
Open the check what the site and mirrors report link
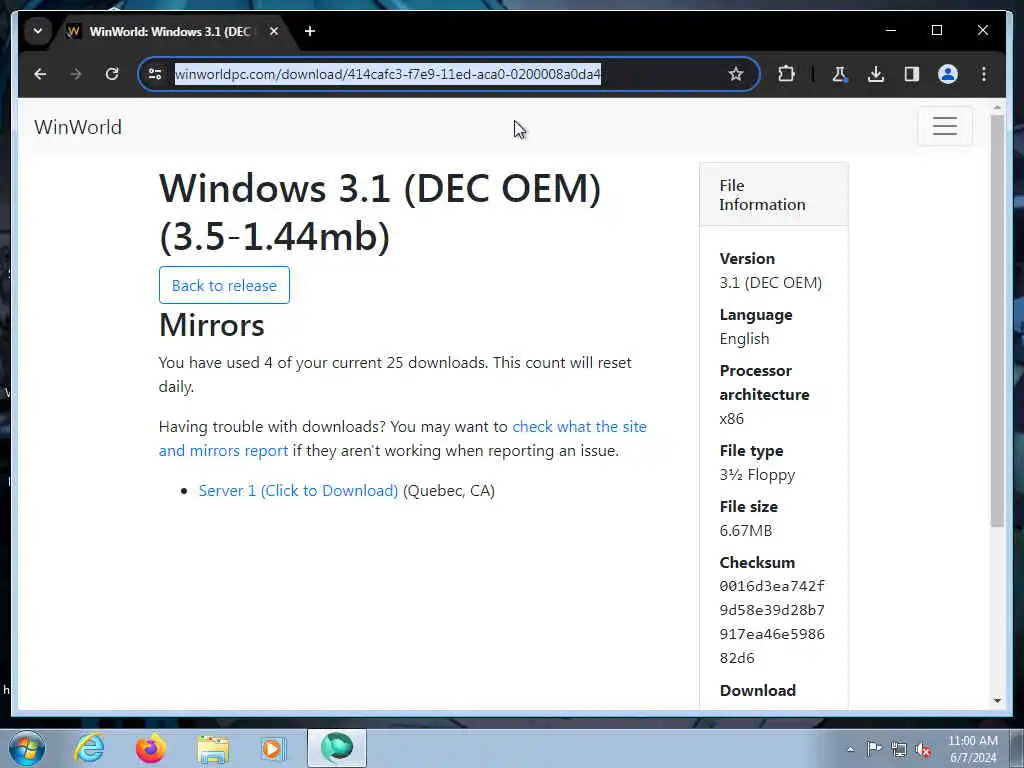(402, 438)
